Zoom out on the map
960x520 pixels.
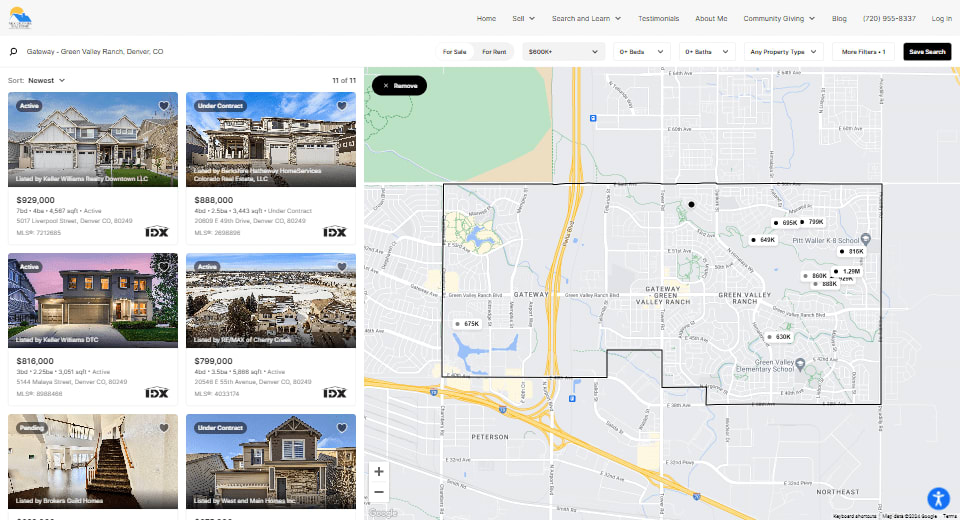click(x=379, y=492)
